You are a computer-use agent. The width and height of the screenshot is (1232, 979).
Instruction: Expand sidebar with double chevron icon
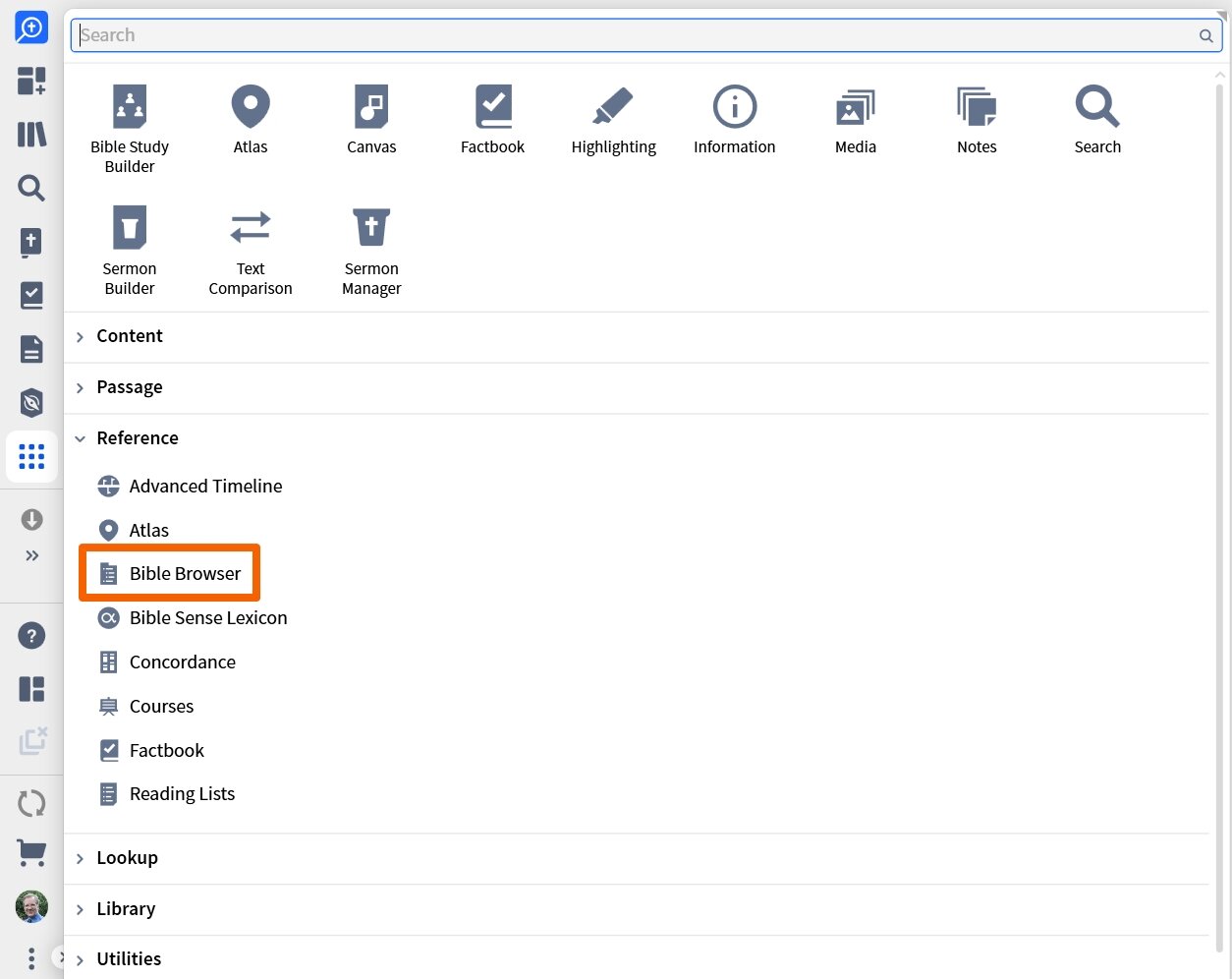click(31, 556)
